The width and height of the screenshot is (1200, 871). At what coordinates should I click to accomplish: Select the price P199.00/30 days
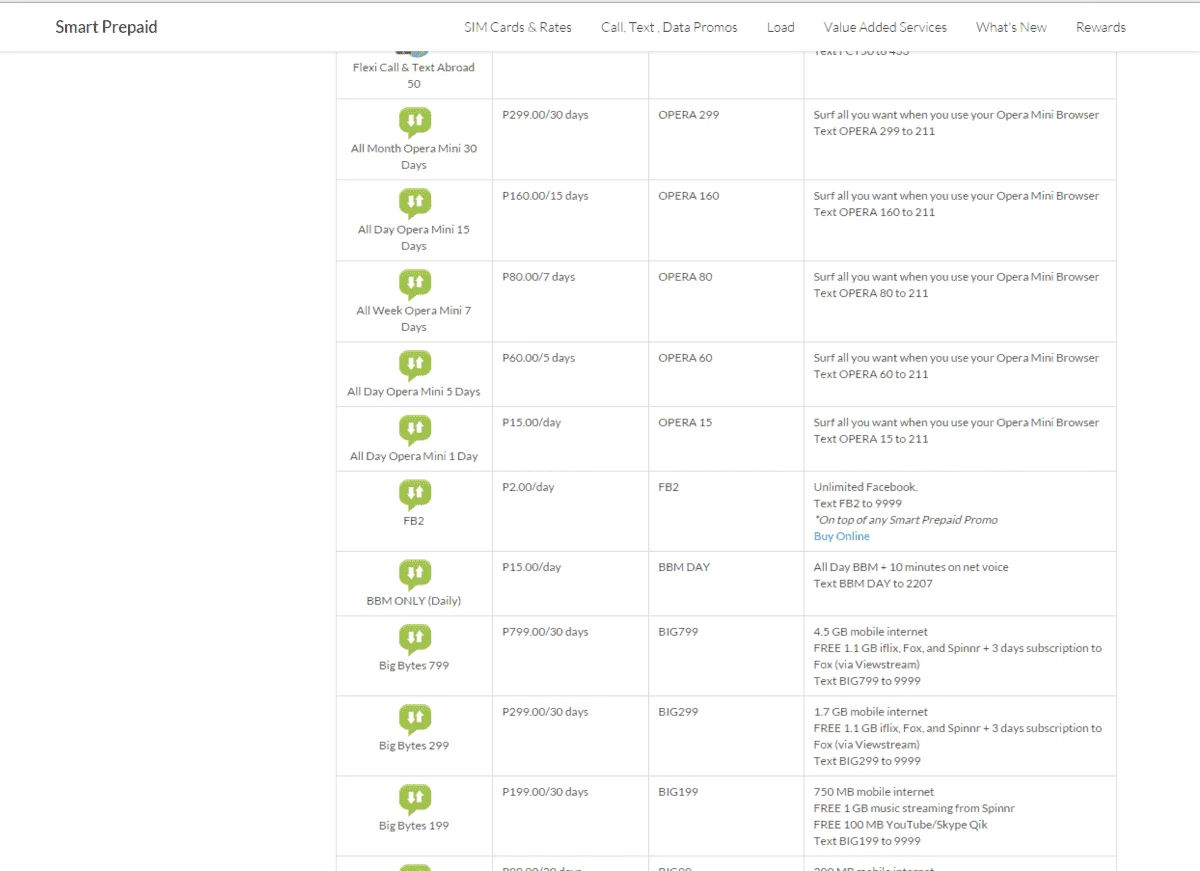[545, 792]
